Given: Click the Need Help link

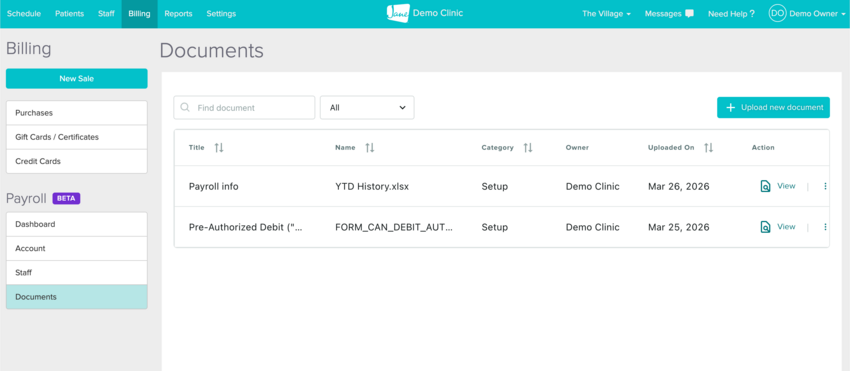Looking at the screenshot, I should point(731,14).
